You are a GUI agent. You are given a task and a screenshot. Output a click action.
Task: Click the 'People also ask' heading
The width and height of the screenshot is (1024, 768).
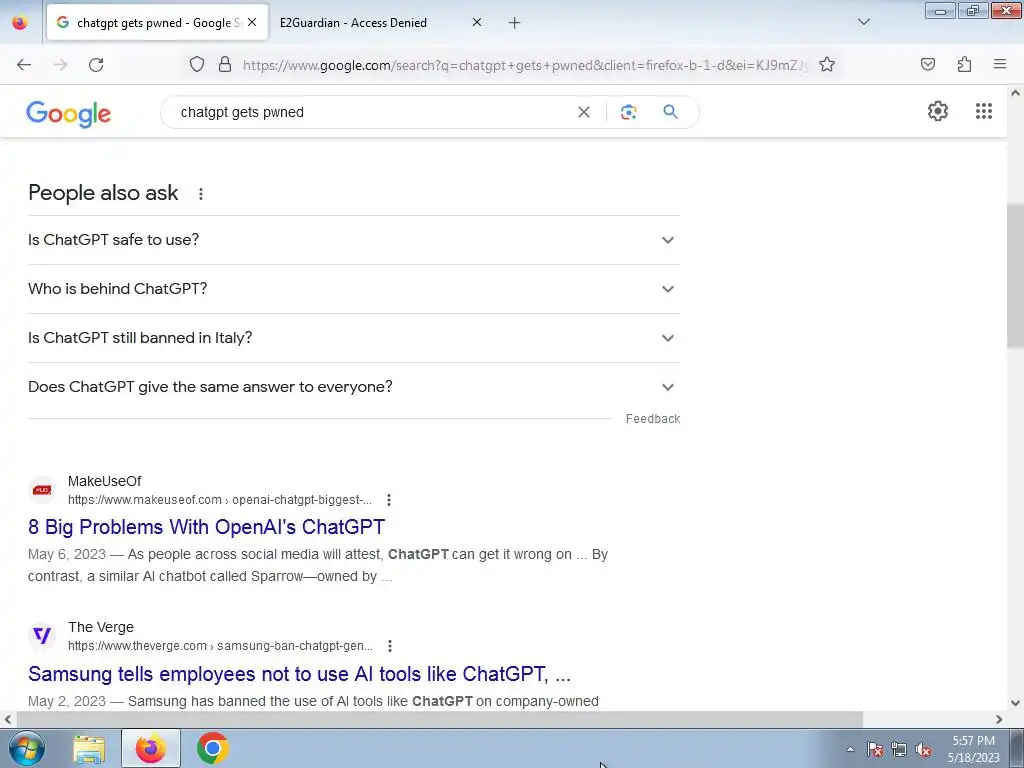103,193
